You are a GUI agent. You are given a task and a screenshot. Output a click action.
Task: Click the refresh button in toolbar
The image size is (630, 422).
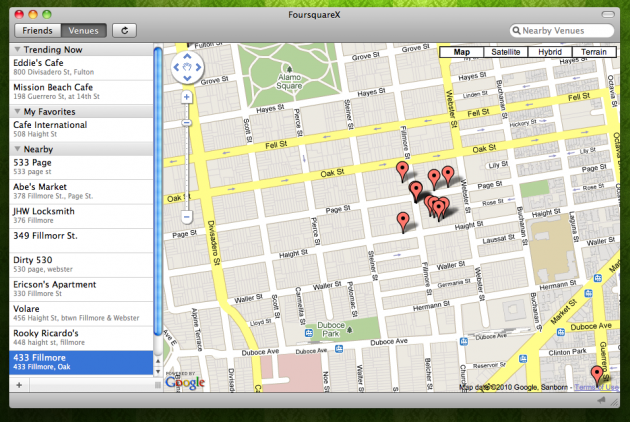tap(125, 31)
